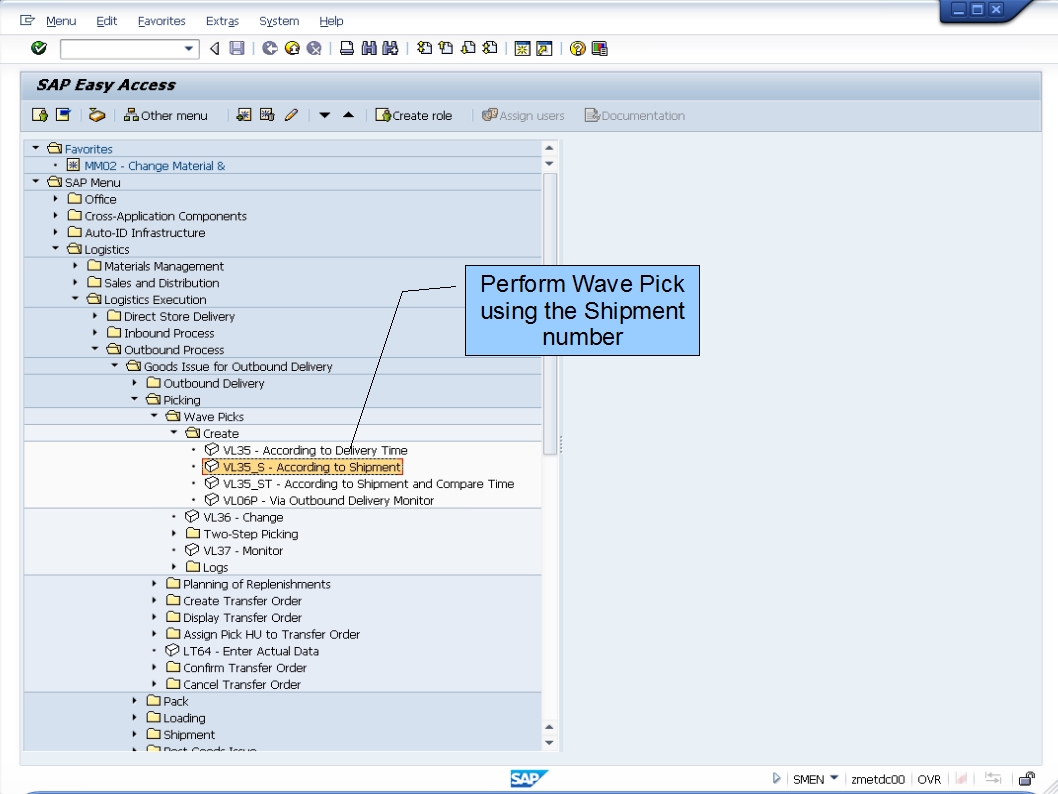Click the Find Next binoculars icon
This screenshot has height=794, width=1058.
pyautogui.click(x=391, y=48)
